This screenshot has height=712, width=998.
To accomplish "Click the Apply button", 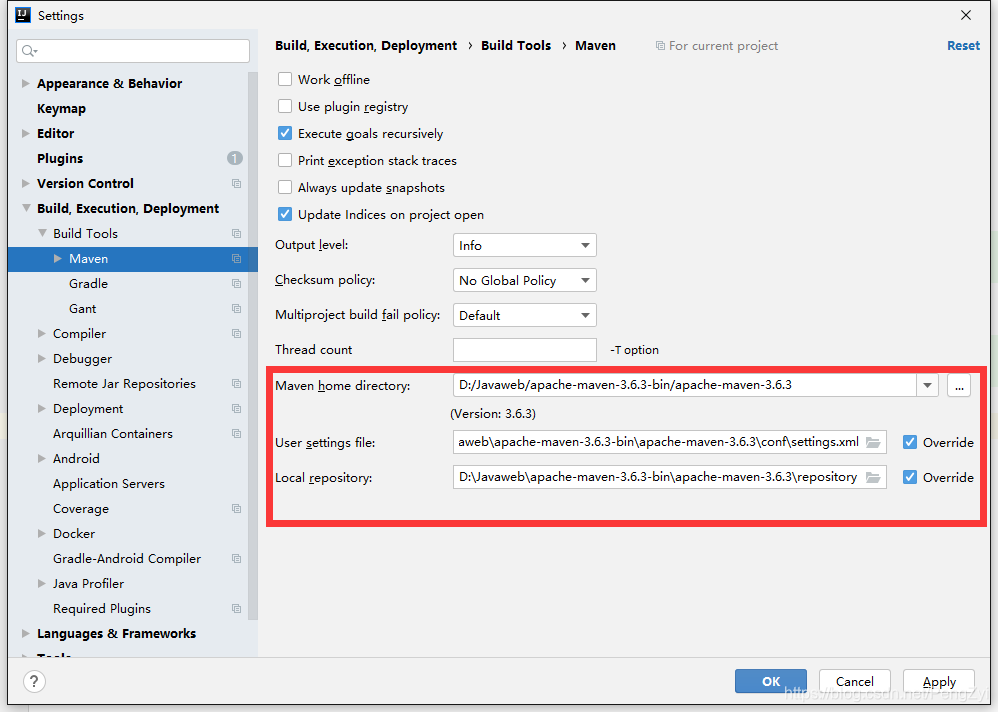I will pyautogui.click(x=938, y=681).
